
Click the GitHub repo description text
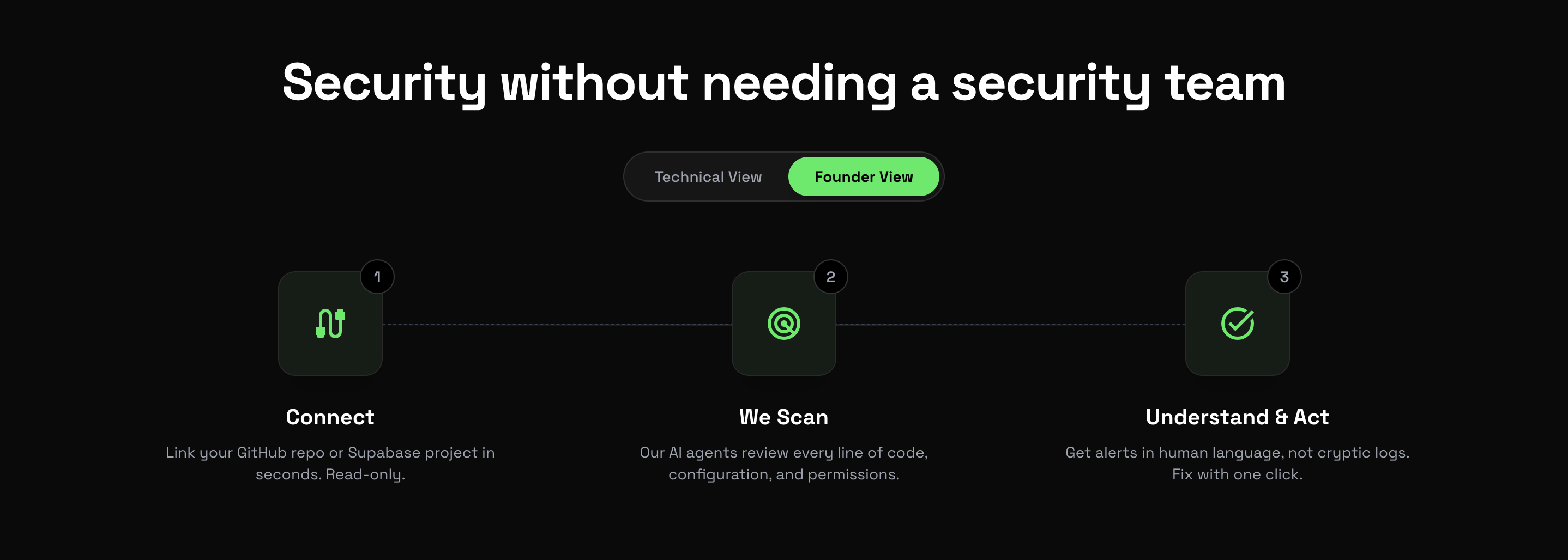[x=330, y=464]
